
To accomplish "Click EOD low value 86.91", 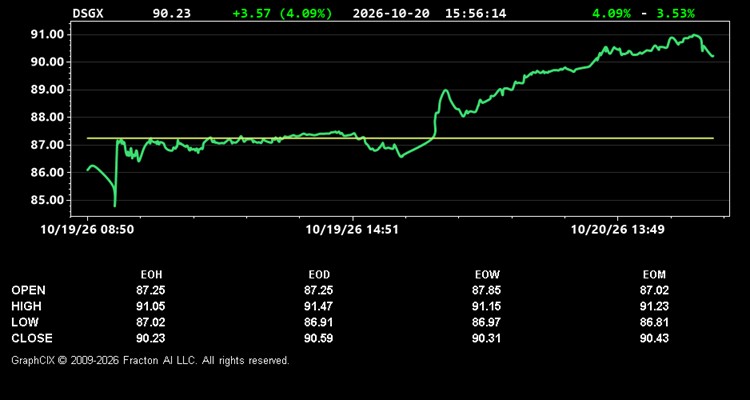I will 319,322.
